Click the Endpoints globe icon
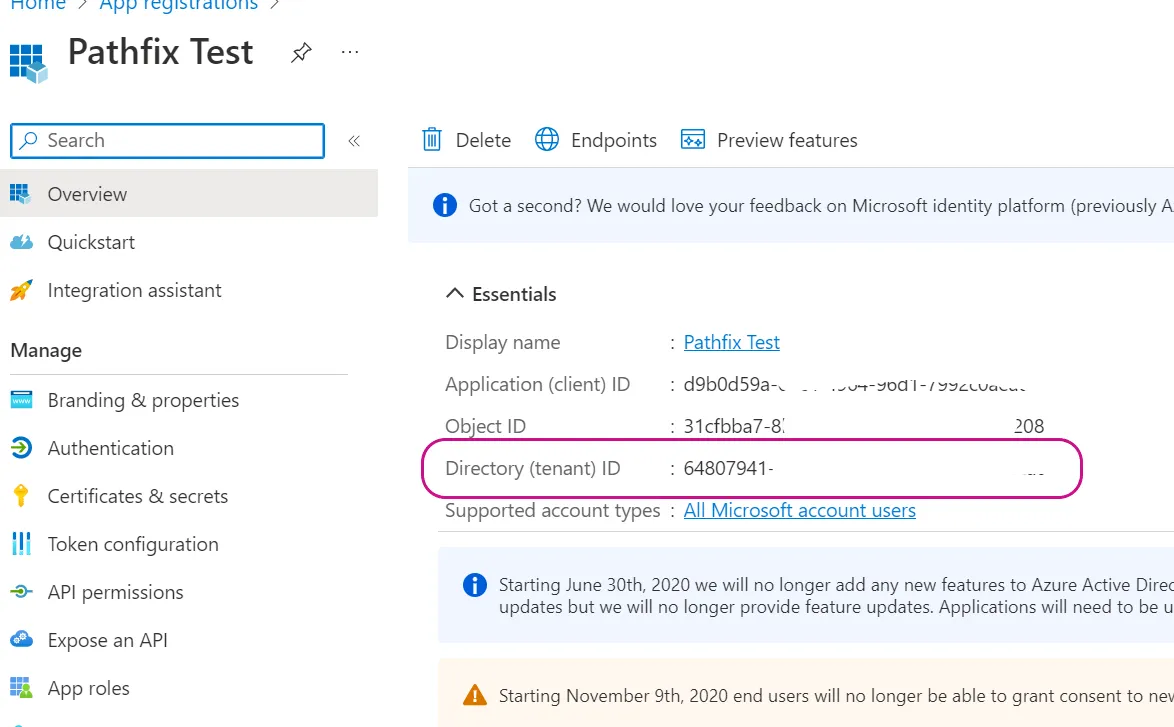Viewport: 1174px width, 727px height. click(547, 140)
